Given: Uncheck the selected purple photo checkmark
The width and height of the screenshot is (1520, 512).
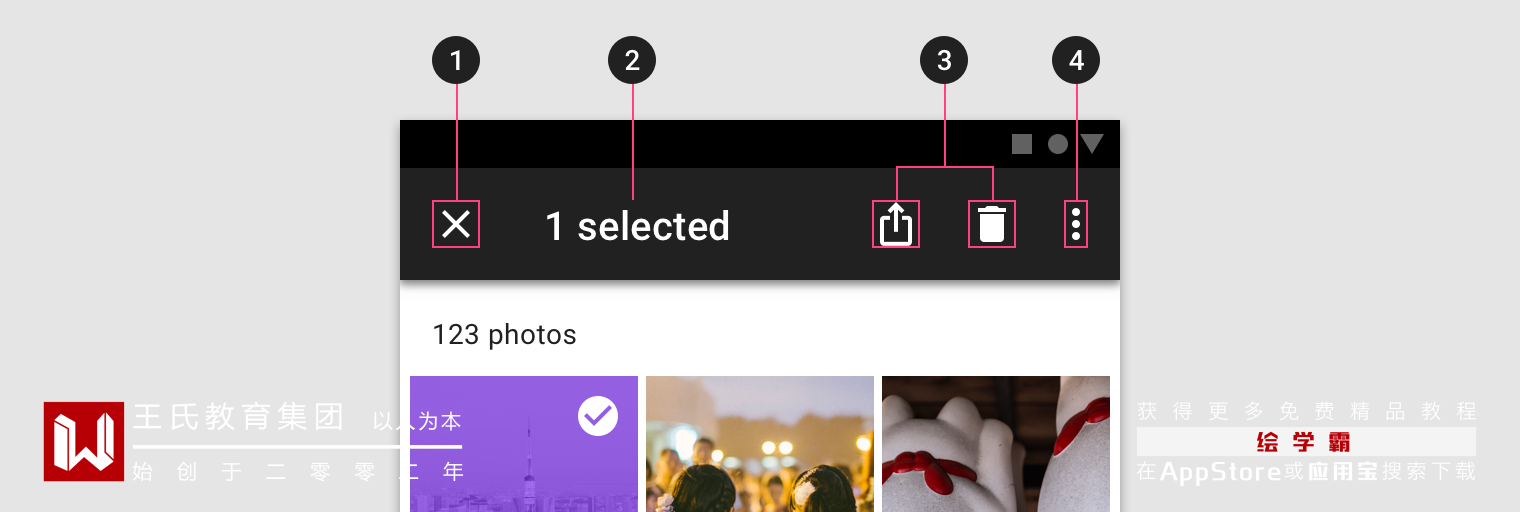Looking at the screenshot, I should pos(598,416).
